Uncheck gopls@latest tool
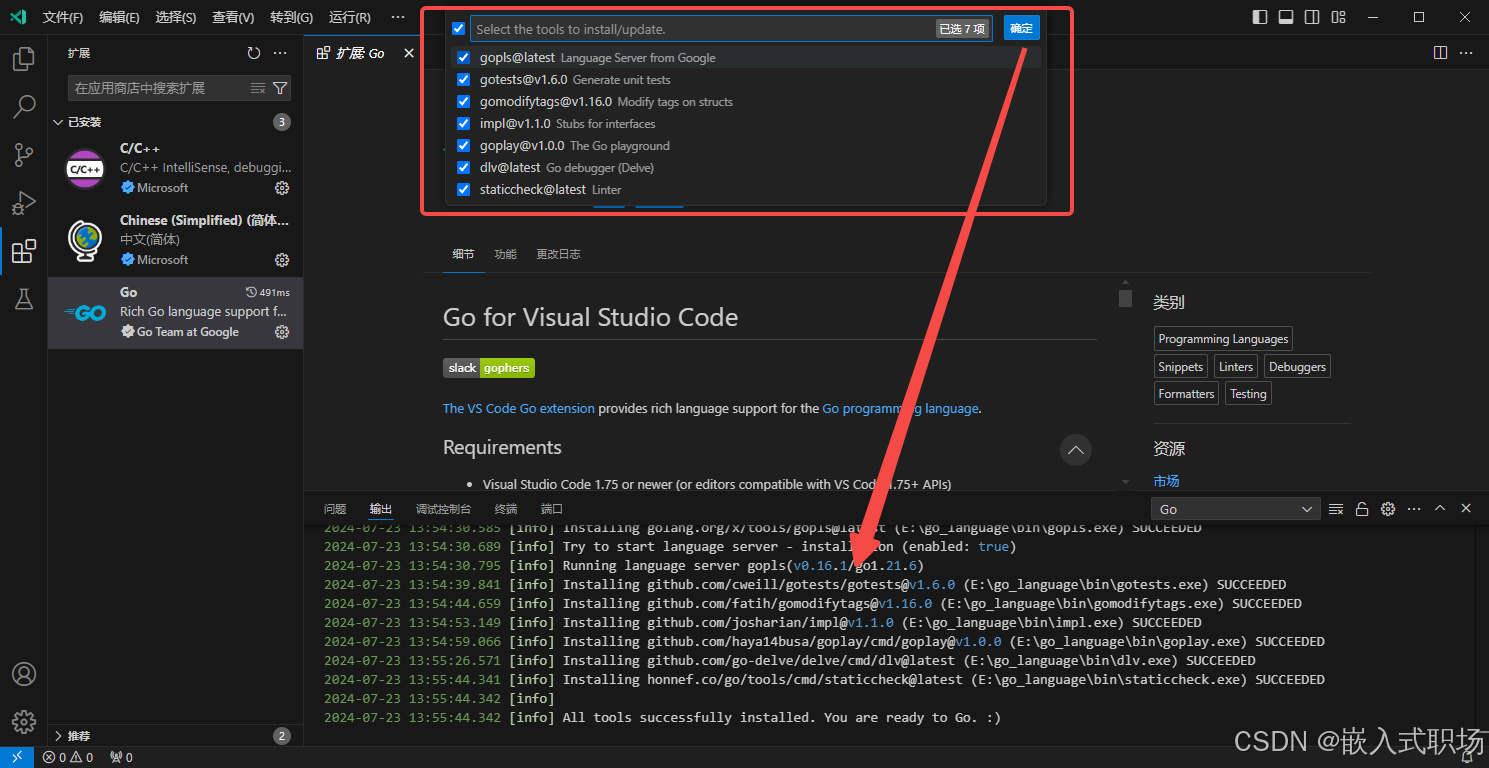The width and height of the screenshot is (1489, 768). click(463, 58)
